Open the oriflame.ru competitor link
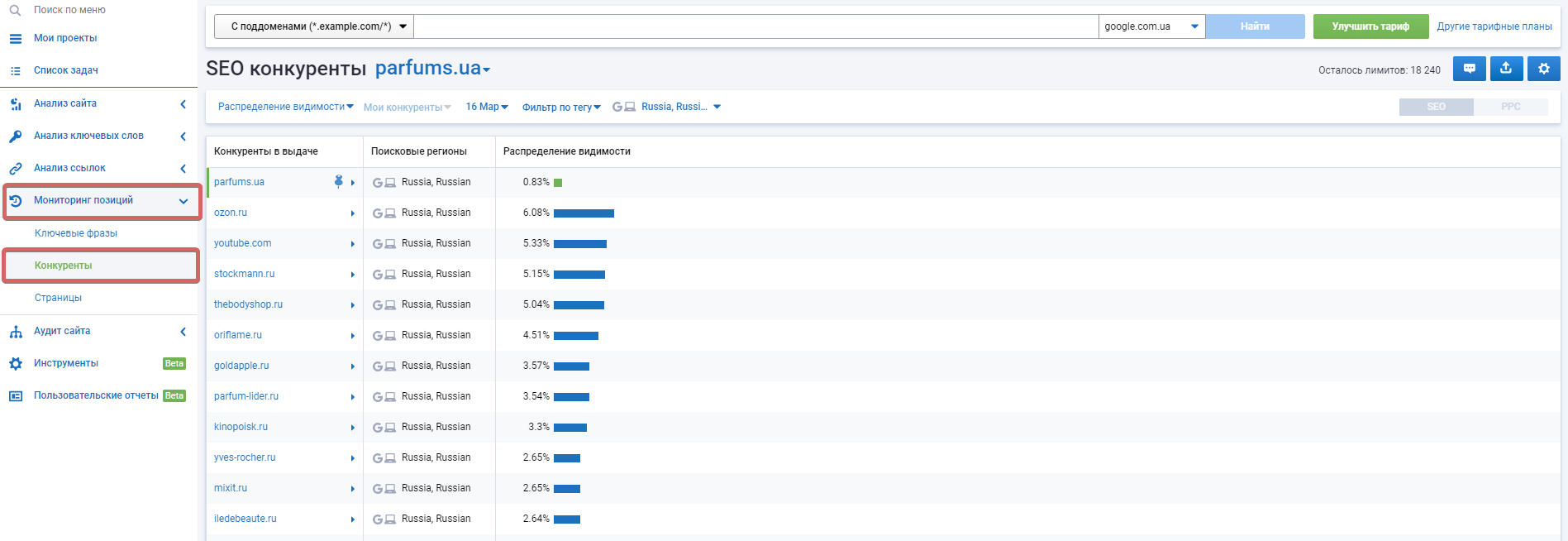 (x=238, y=335)
